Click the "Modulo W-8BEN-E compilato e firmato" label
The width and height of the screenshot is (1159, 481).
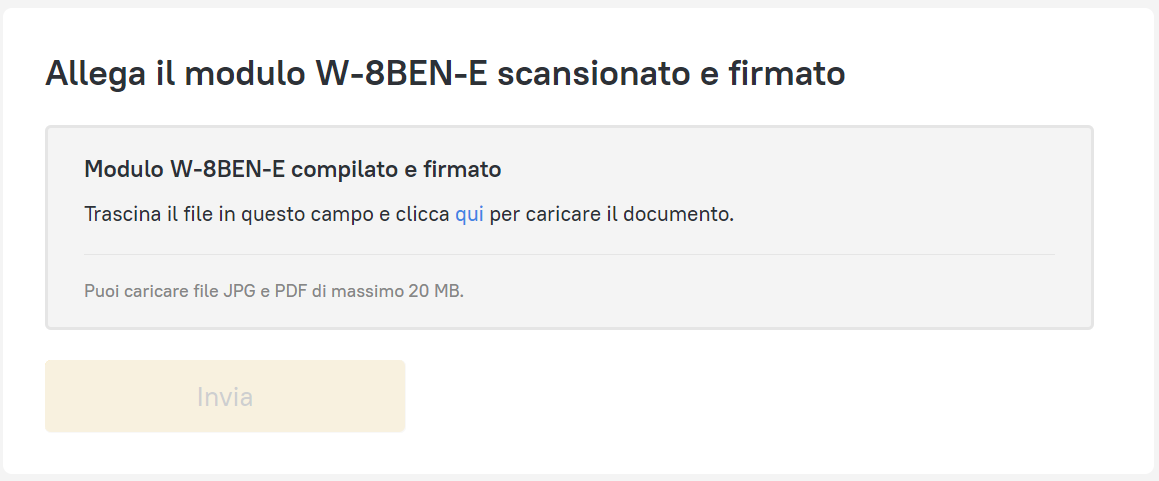click(x=292, y=170)
